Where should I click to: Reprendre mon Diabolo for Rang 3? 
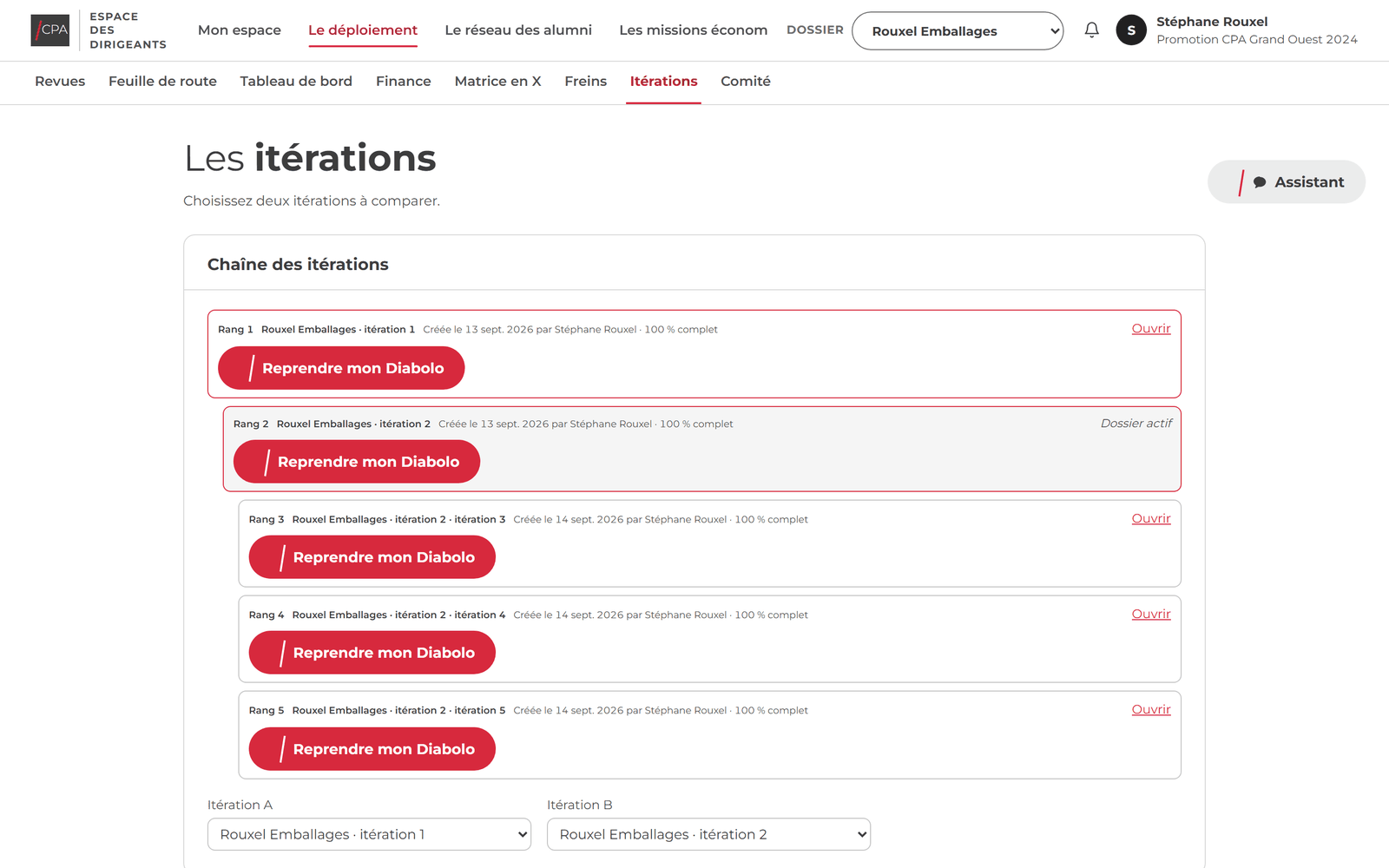click(x=372, y=557)
